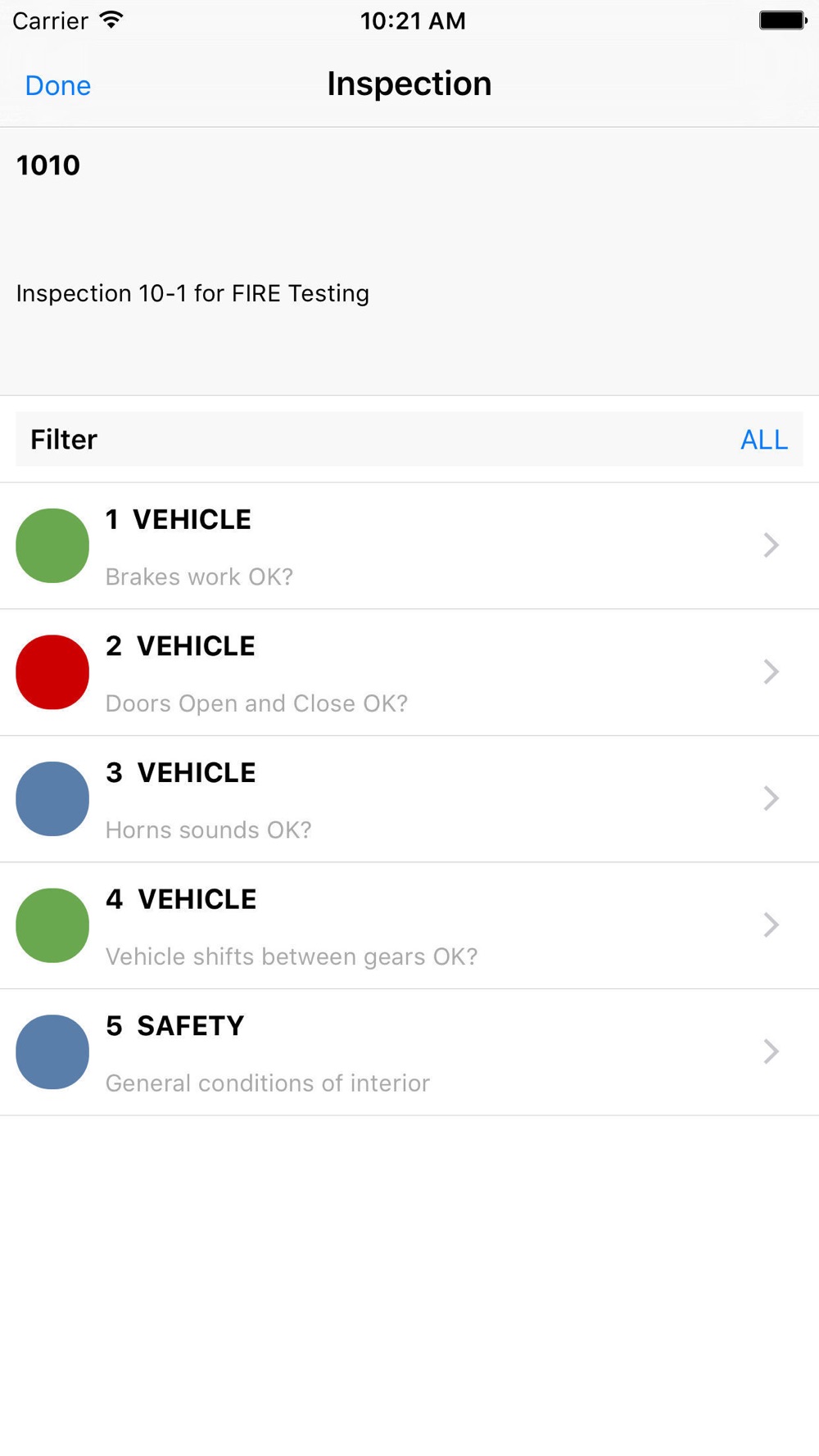Open chevron for Doors Open and Close
The height and width of the screenshot is (1456, 819).
[771, 672]
